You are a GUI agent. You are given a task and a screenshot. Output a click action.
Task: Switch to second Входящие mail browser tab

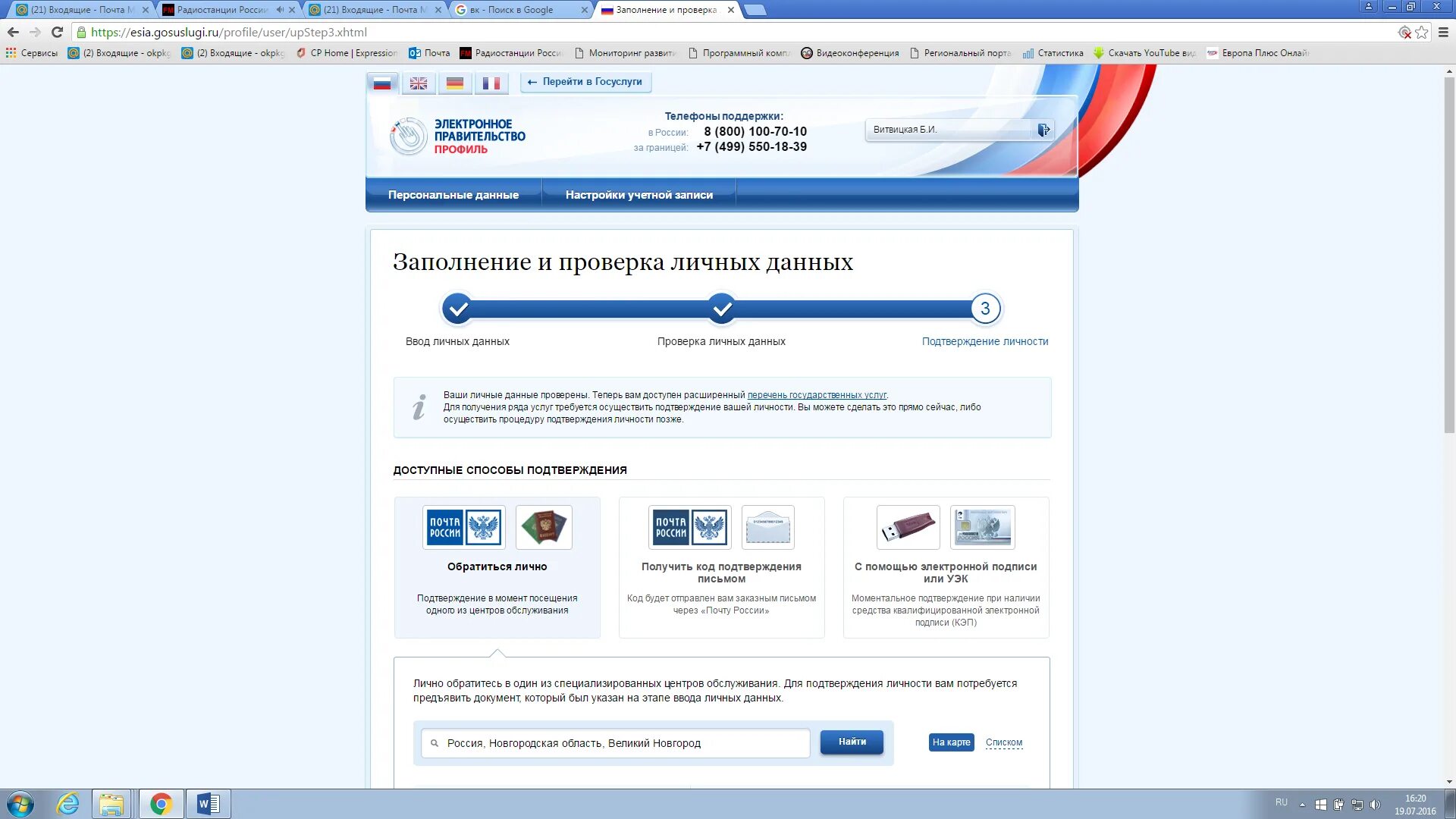click(x=369, y=10)
